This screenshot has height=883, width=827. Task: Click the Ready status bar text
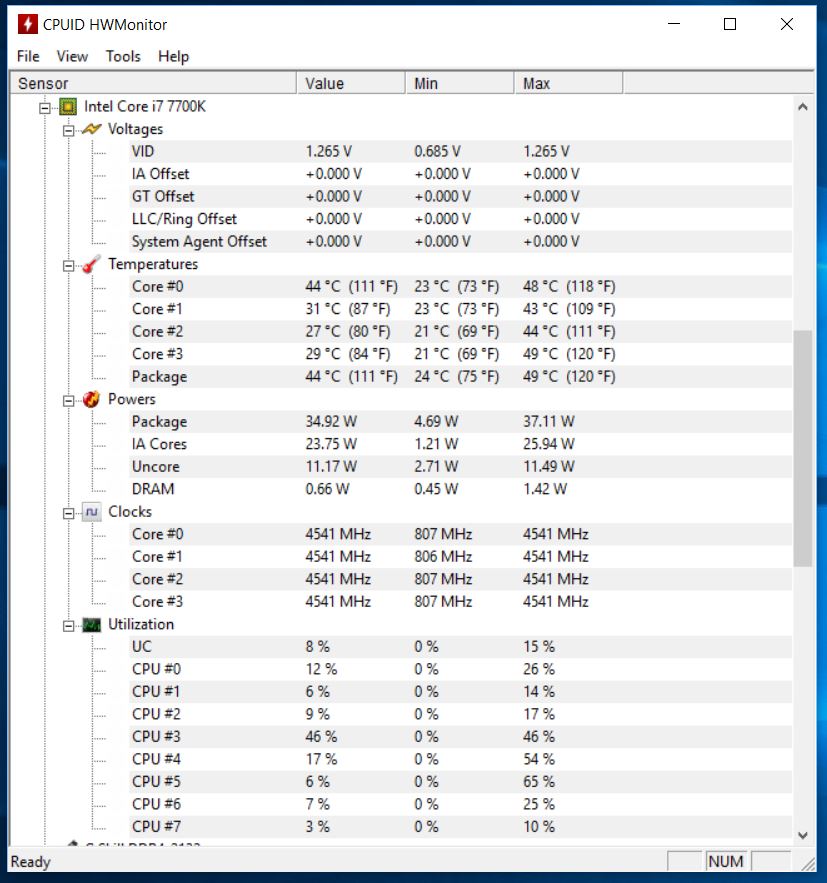coord(31,862)
